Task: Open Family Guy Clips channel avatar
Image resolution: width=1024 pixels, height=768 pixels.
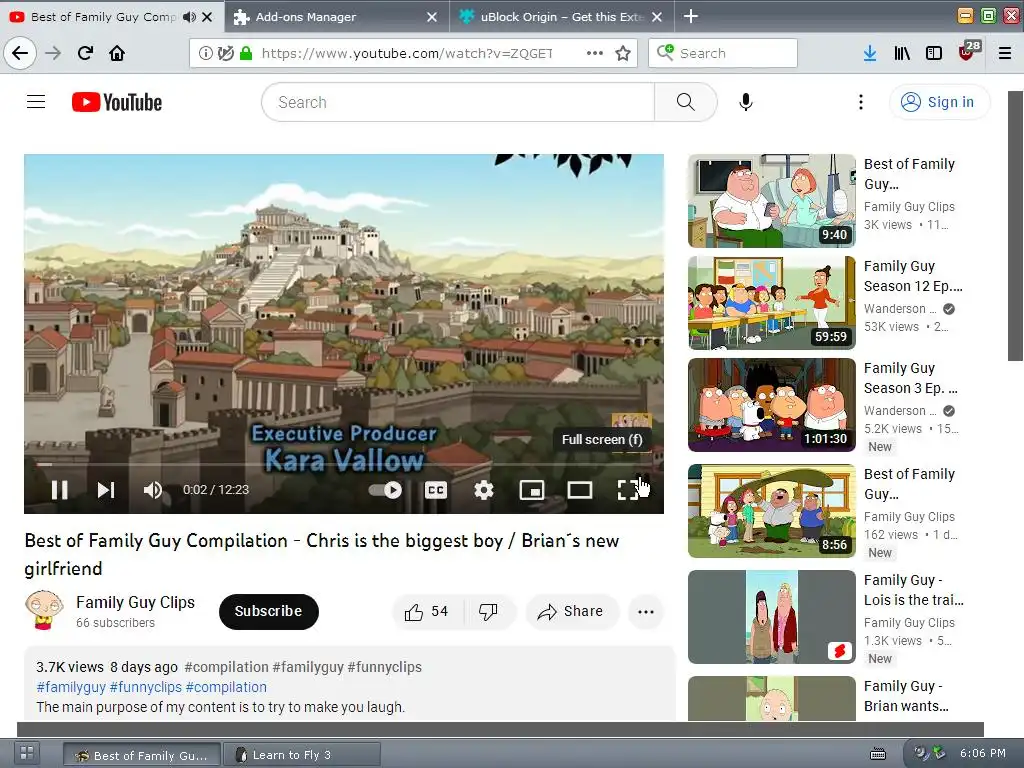Action: (44, 610)
